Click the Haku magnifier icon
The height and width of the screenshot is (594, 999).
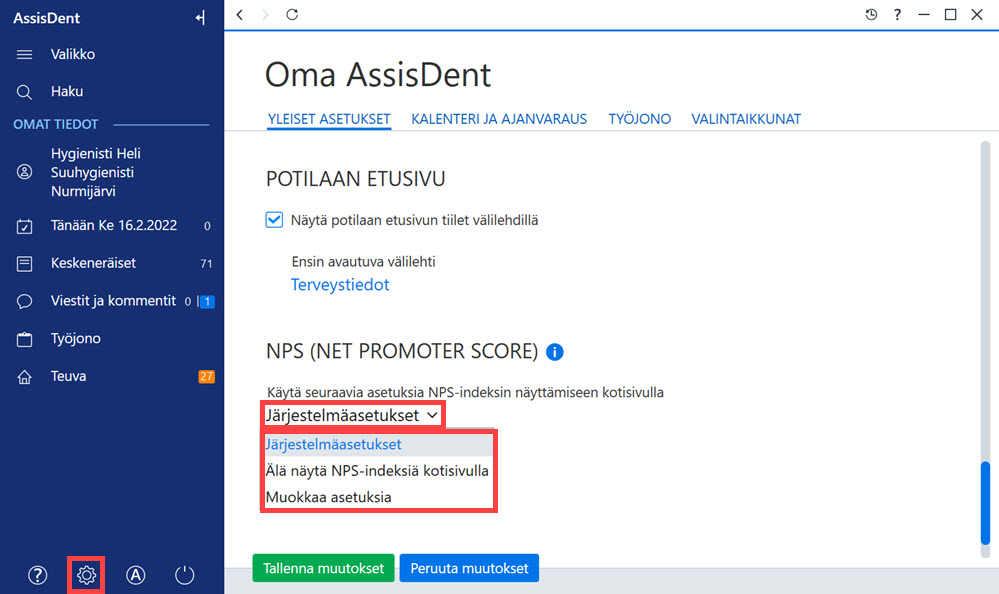[24, 92]
